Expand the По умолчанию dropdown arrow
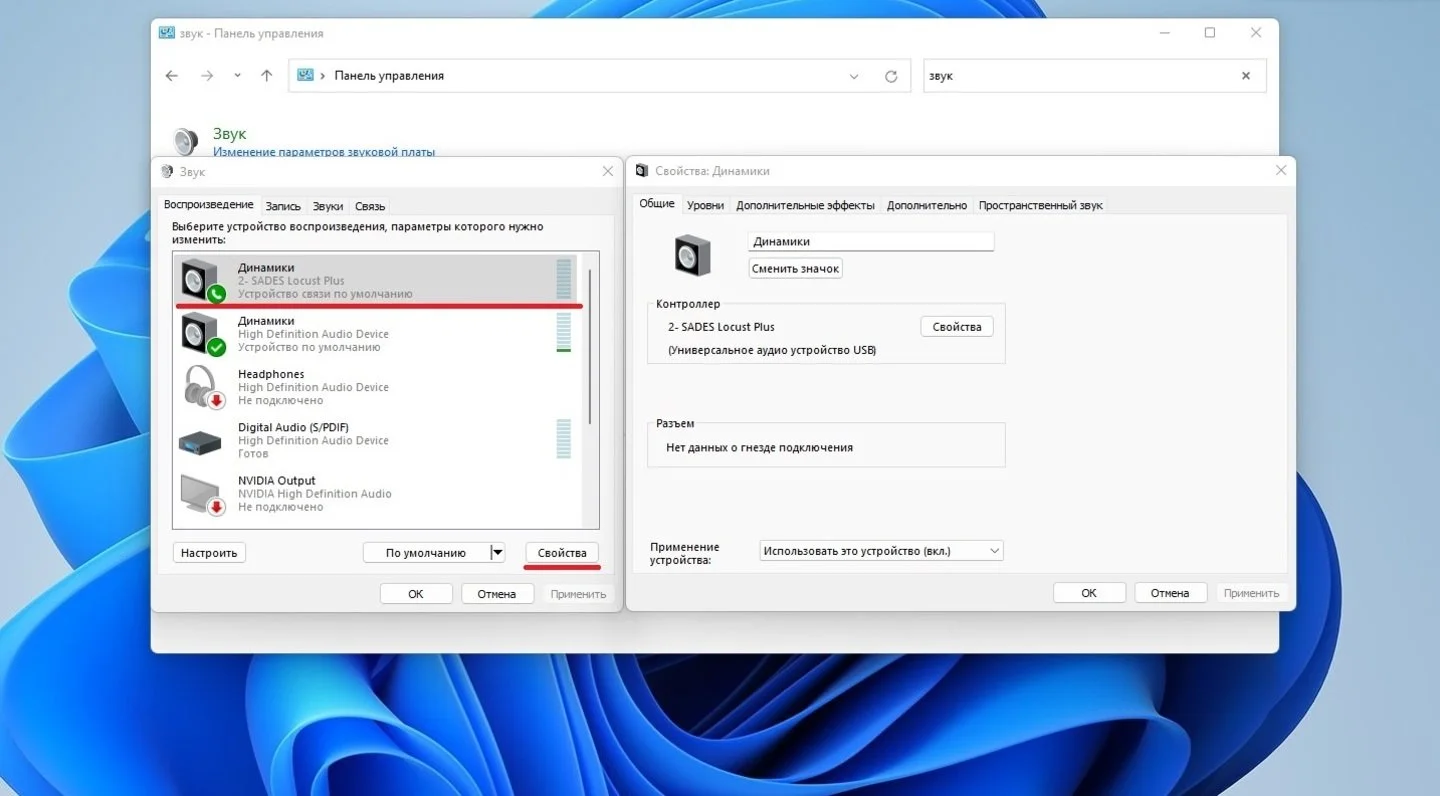The width and height of the screenshot is (1440, 796). [x=497, y=552]
